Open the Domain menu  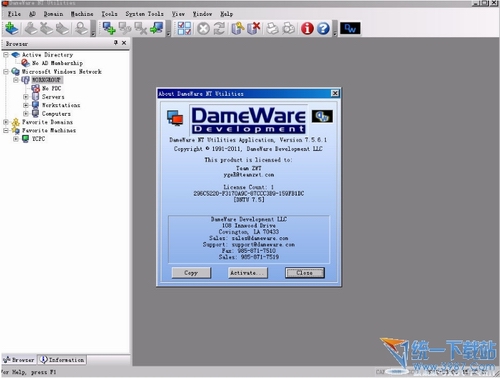click(x=53, y=14)
